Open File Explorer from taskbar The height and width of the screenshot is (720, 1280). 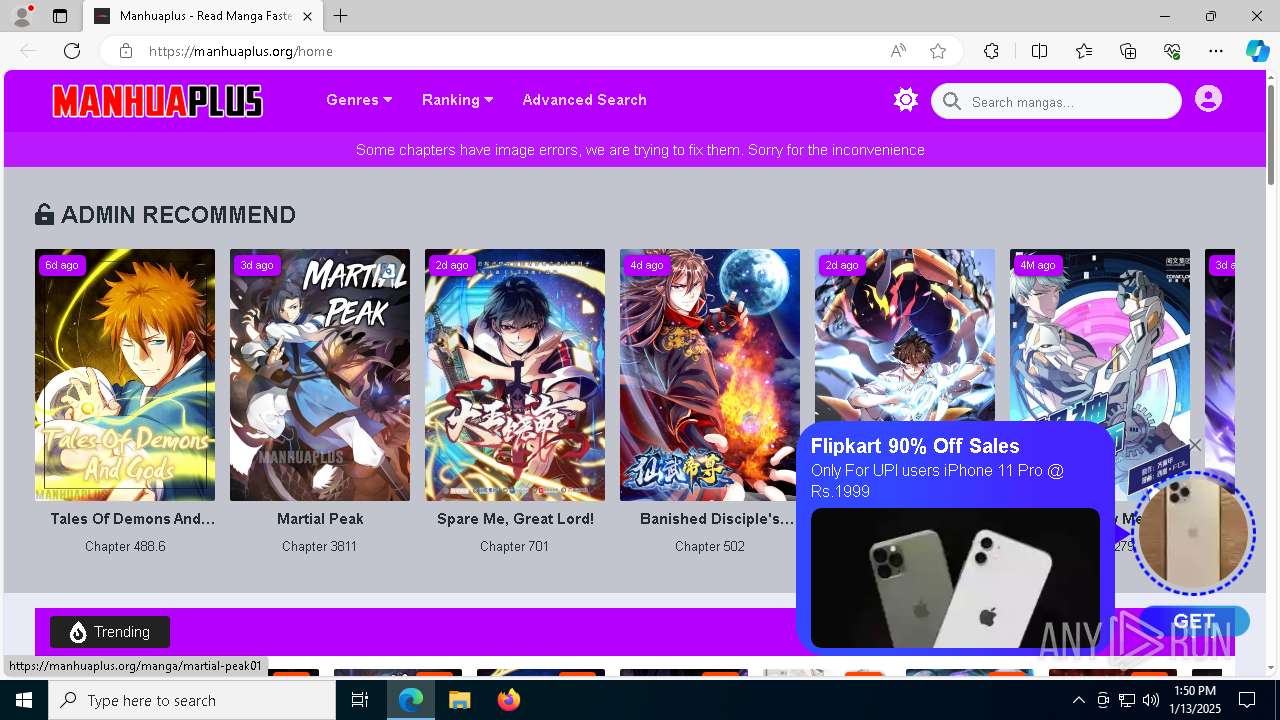coord(459,700)
